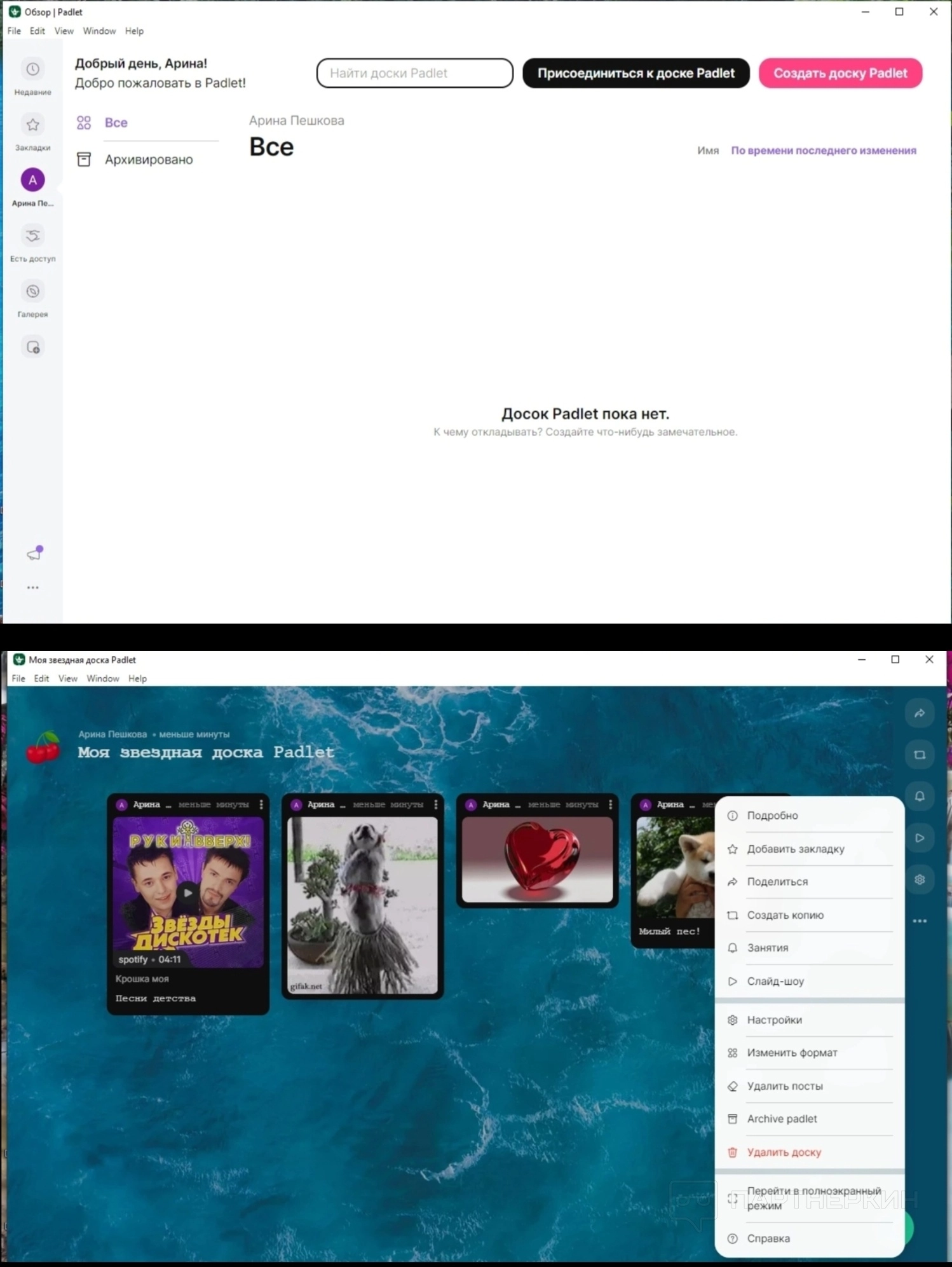Click author avatar on the red heart post

click(471, 805)
